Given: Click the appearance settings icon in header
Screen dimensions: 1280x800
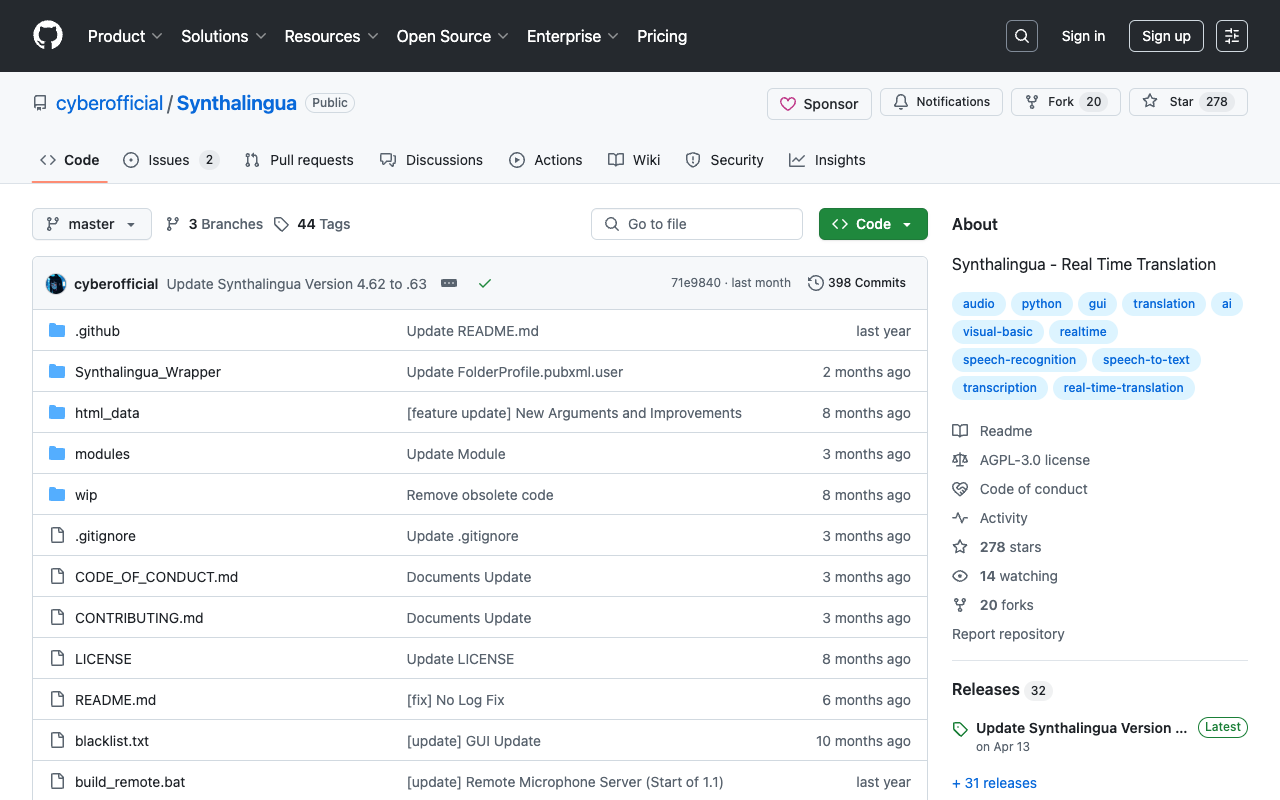Looking at the screenshot, I should [1231, 36].
